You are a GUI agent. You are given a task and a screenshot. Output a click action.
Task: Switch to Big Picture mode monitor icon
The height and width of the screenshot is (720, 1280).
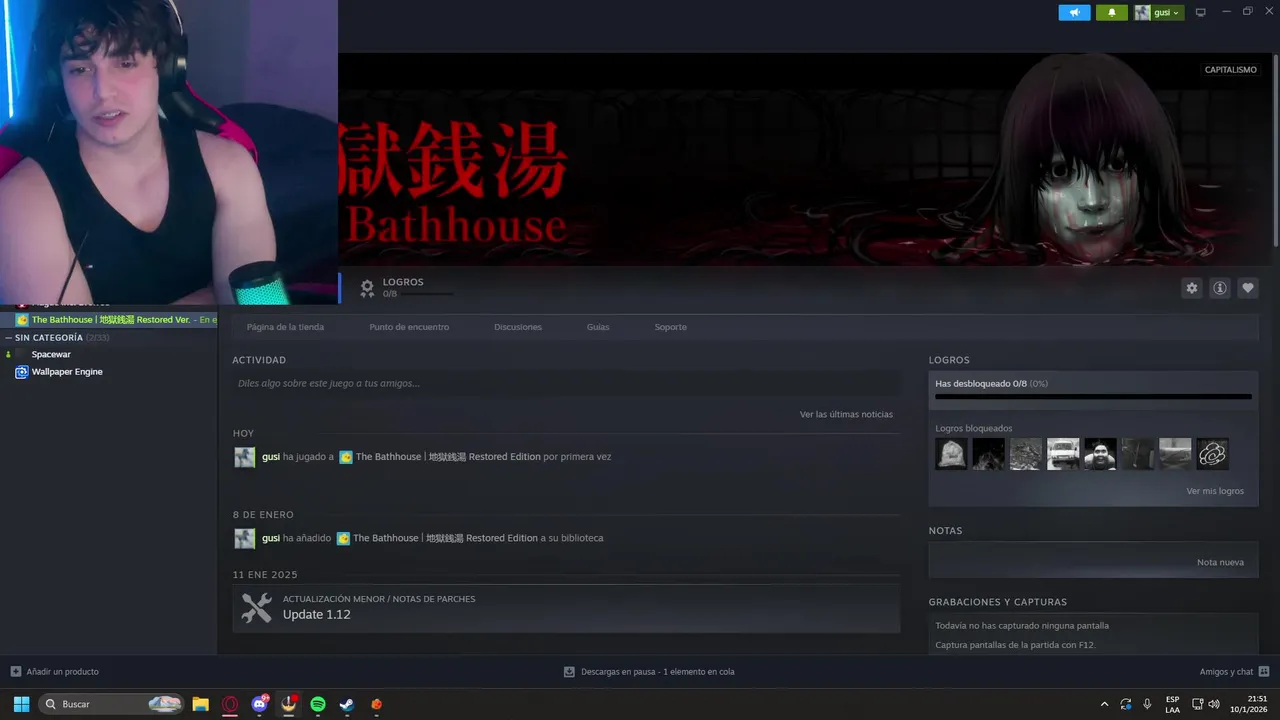point(1201,13)
